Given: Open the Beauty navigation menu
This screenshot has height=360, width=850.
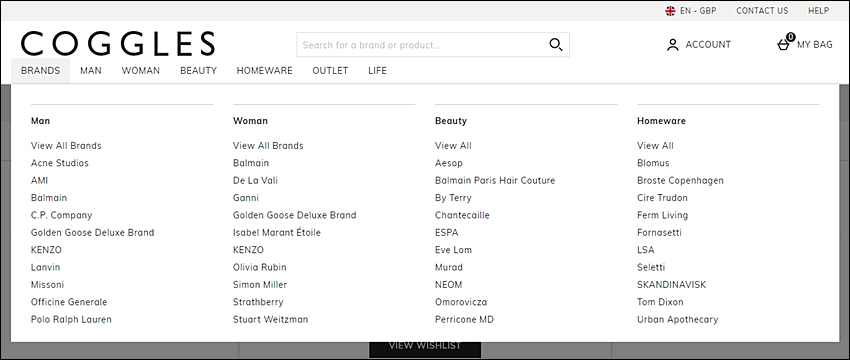Looking at the screenshot, I should (x=198, y=70).
